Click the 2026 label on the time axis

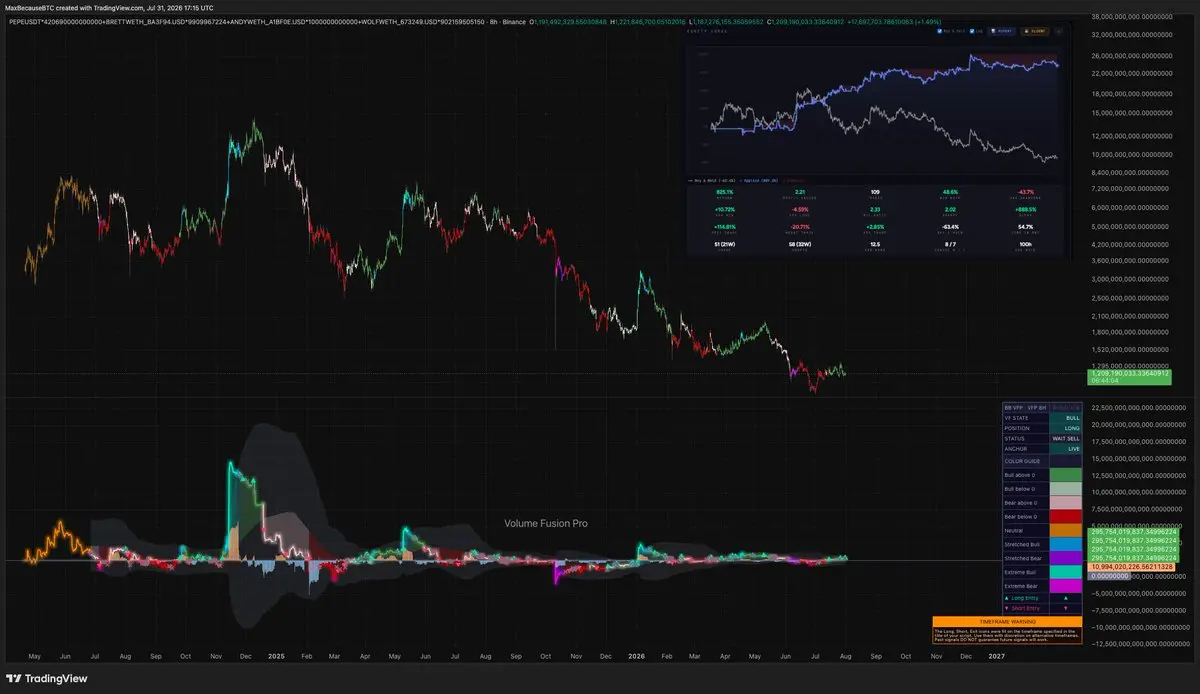(x=635, y=657)
